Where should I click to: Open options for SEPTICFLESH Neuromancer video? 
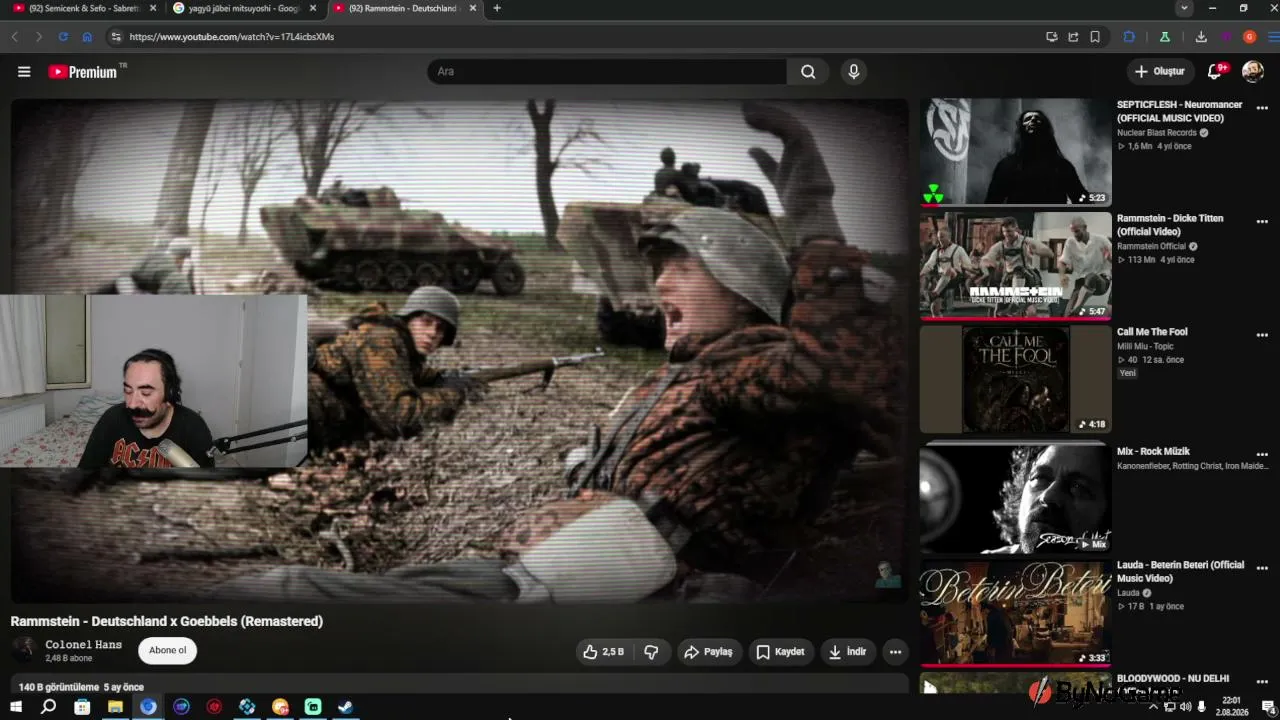point(1262,108)
